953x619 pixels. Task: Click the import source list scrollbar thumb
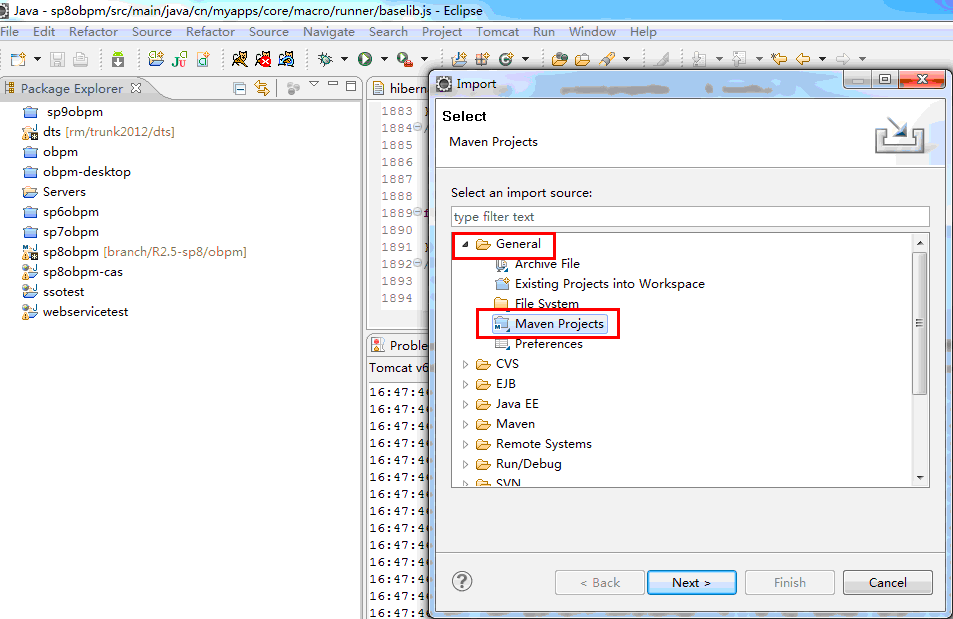coord(920,323)
